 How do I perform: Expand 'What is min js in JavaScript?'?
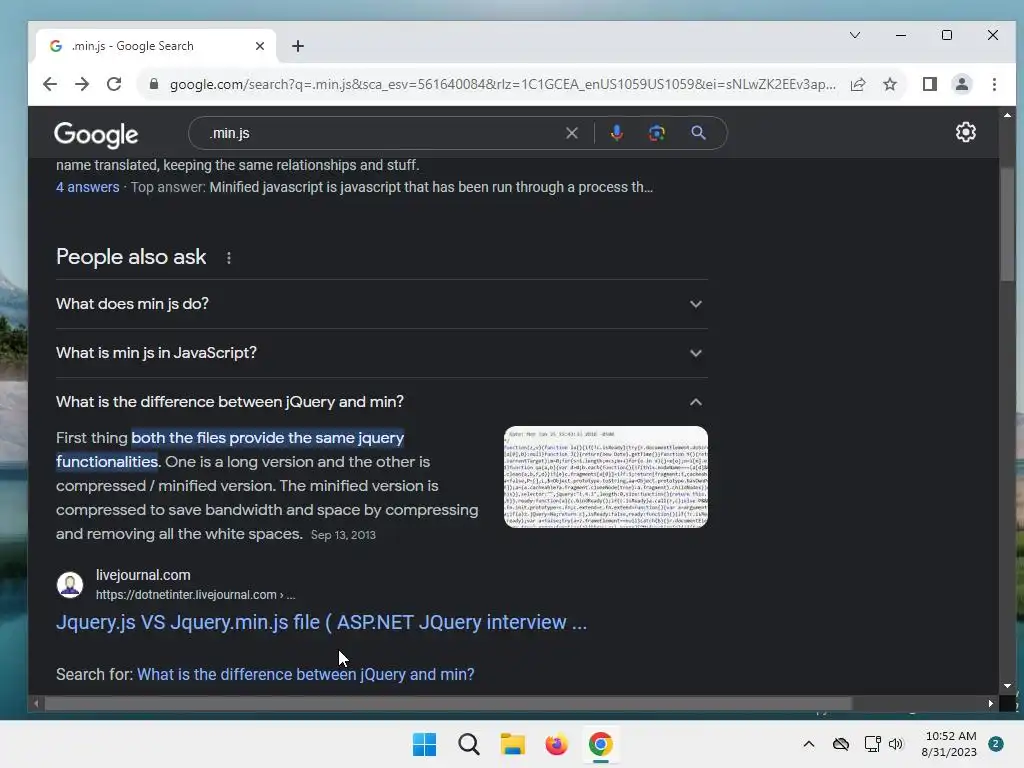[381, 353]
